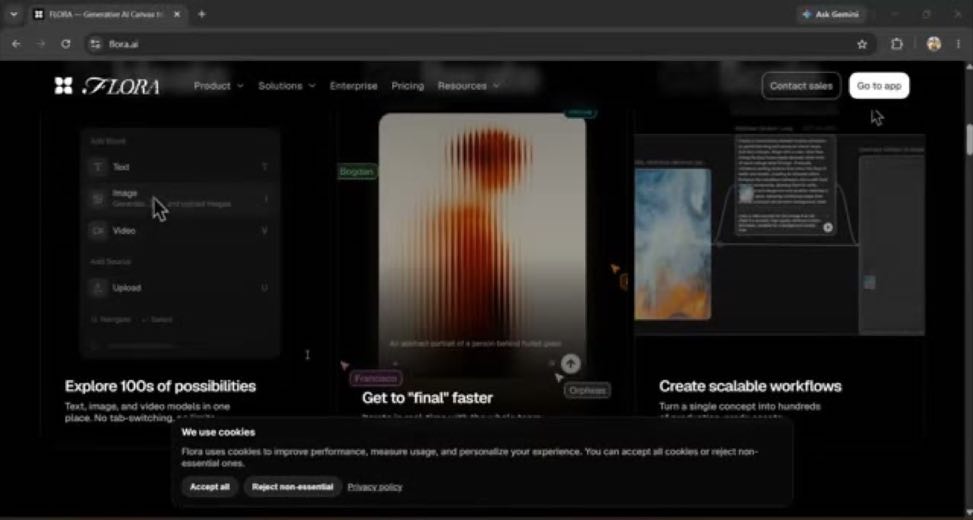Open a new browser tab with plus
Viewport: 973px width, 520px height.
[202, 14]
